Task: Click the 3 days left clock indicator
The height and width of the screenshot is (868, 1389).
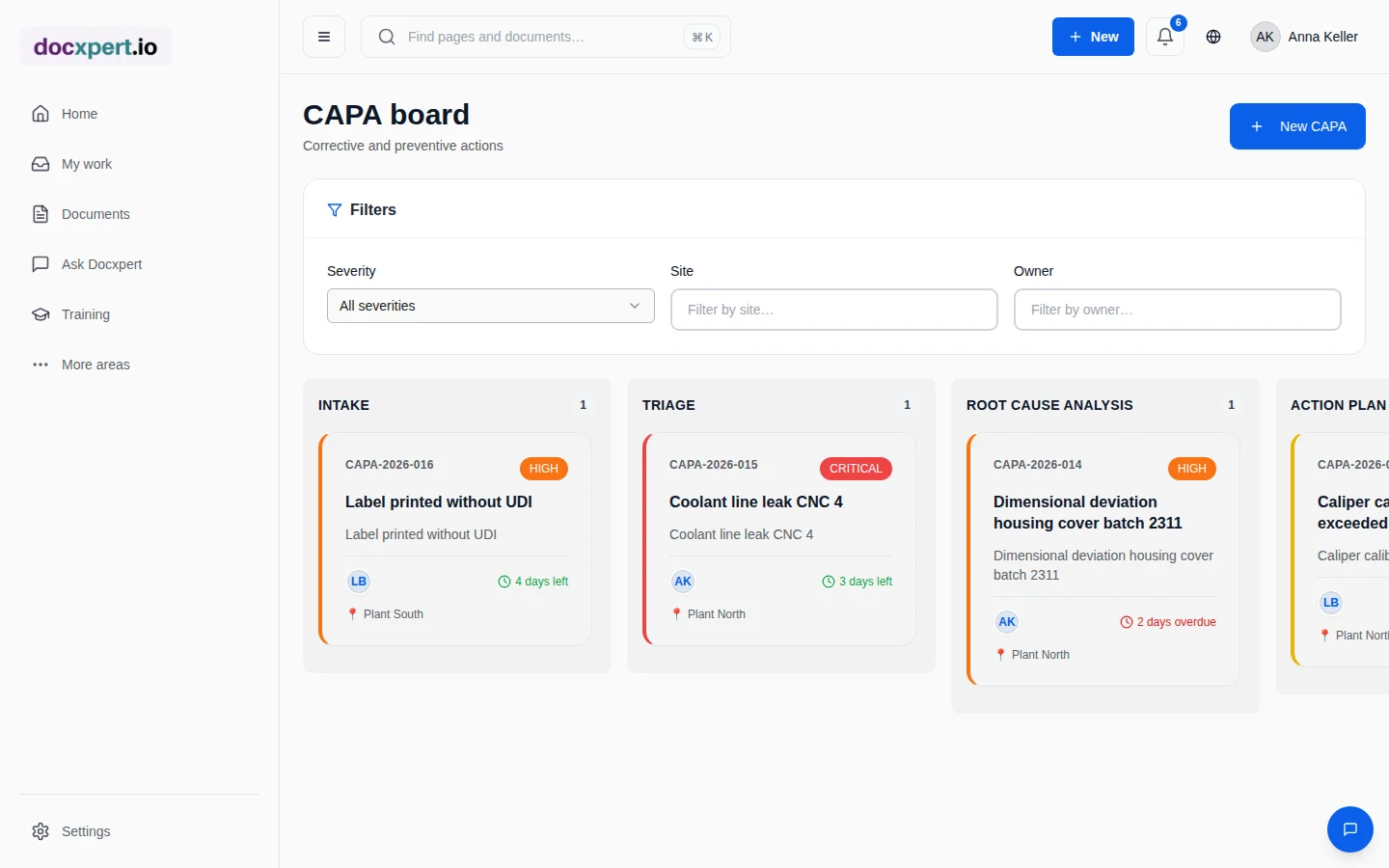Action: click(x=858, y=582)
